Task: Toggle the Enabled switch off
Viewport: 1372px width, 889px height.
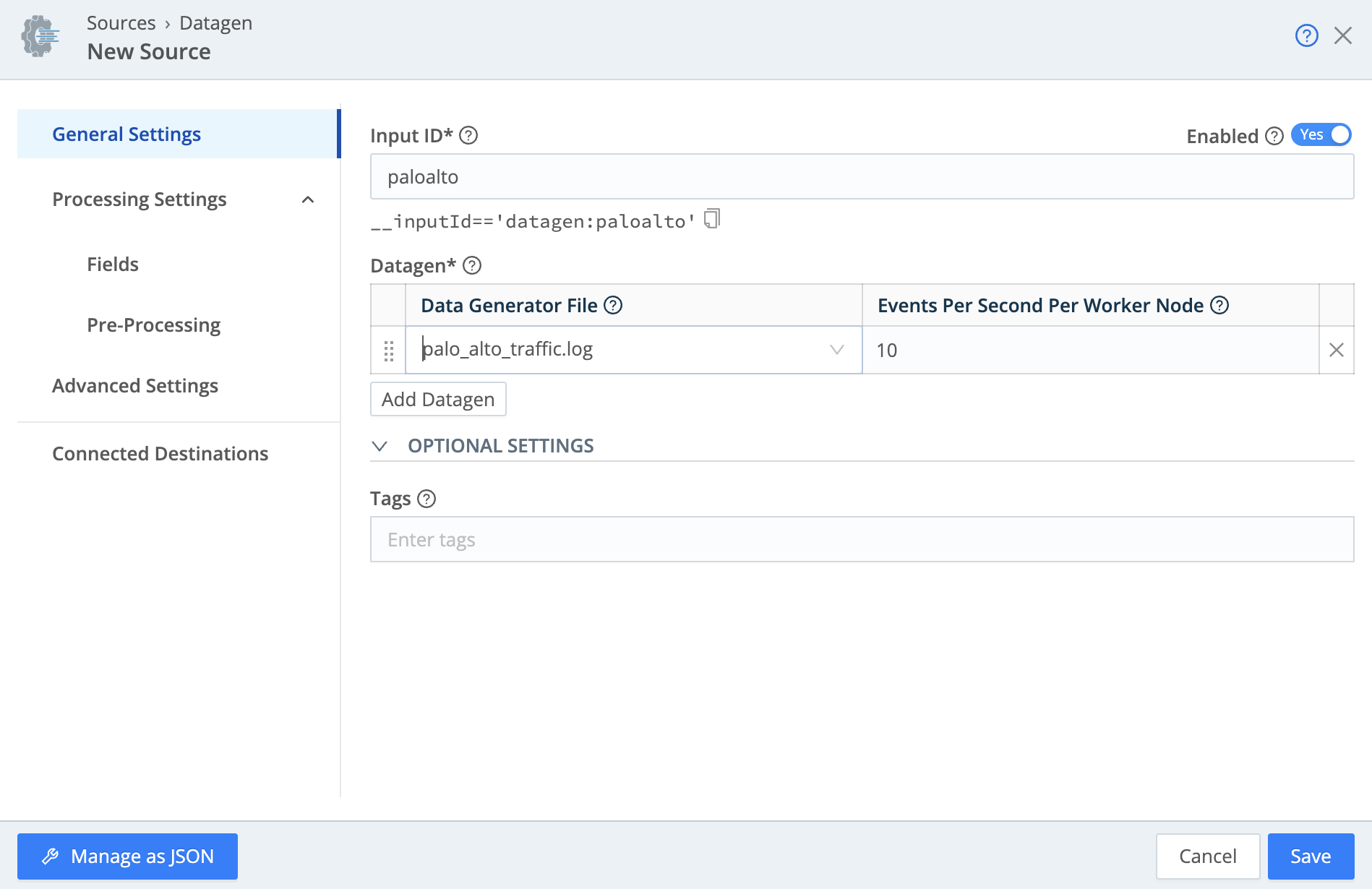Action: 1321,135
